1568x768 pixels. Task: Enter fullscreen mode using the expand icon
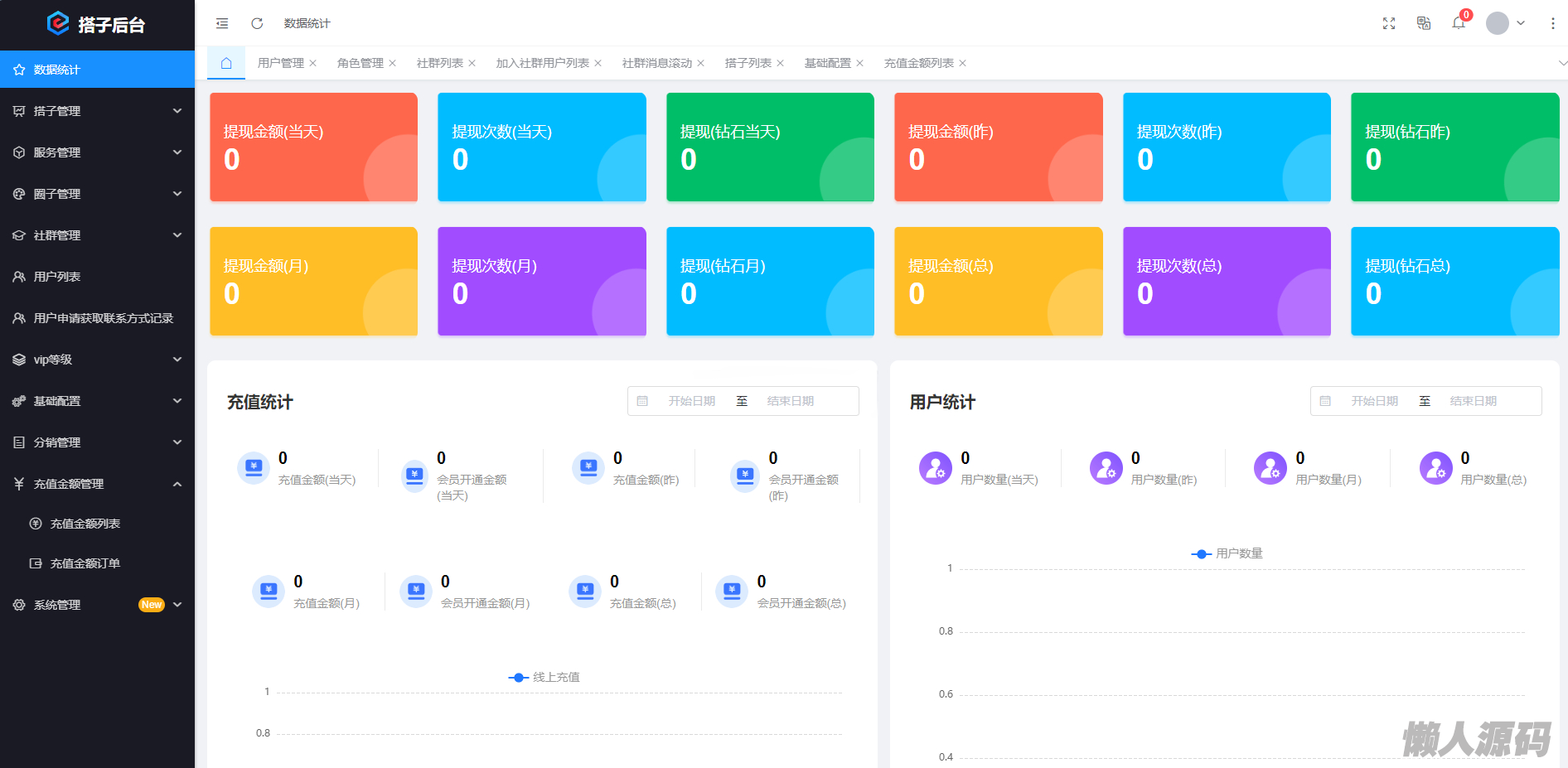(1389, 23)
